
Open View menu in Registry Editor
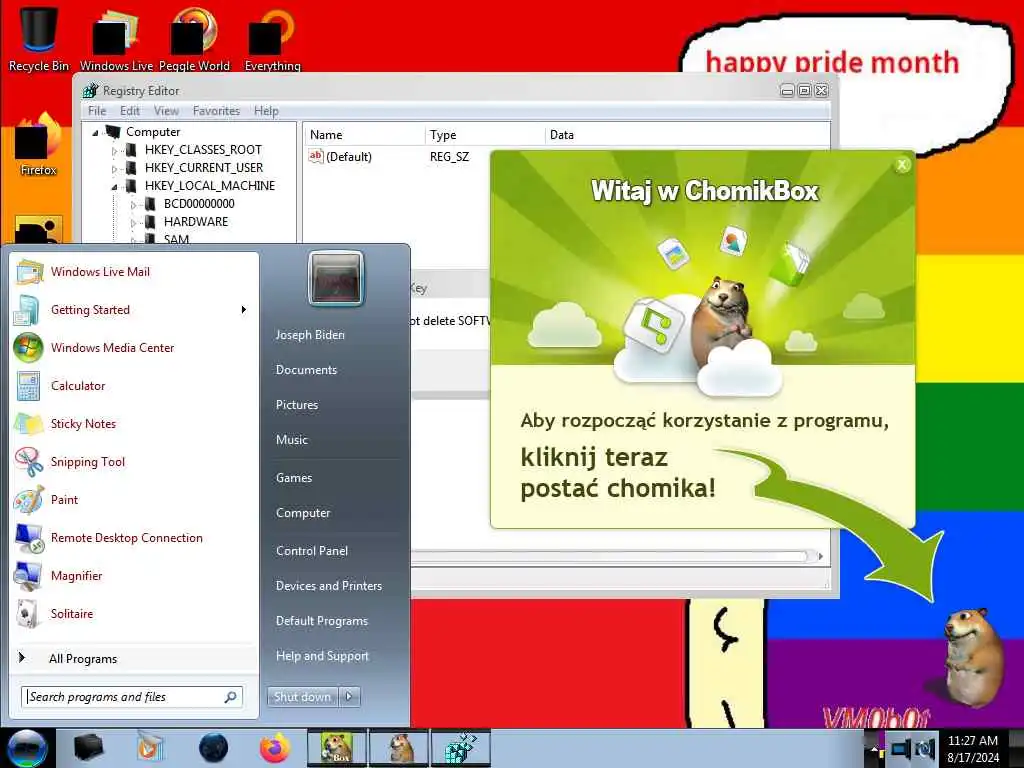(x=166, y=111)
